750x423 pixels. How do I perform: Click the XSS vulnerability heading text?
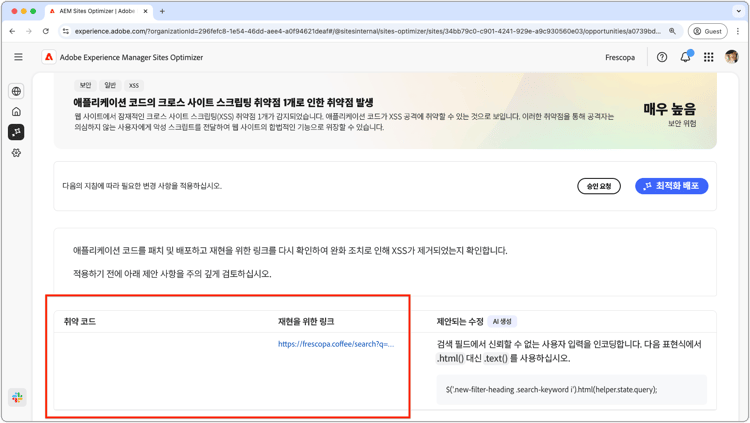[x=223, y=102]
